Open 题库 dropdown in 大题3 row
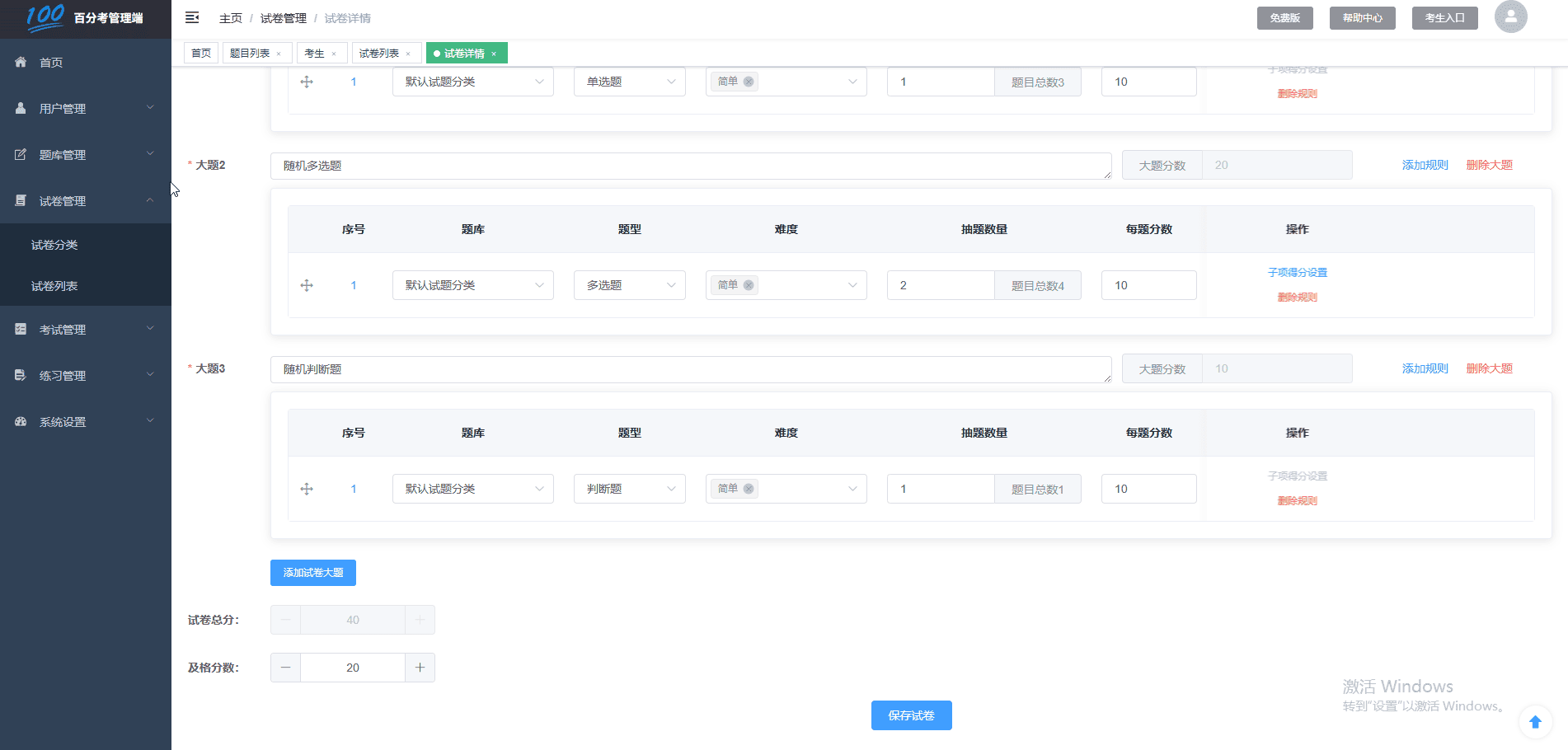1568x750 pixels. coord(472,489)
